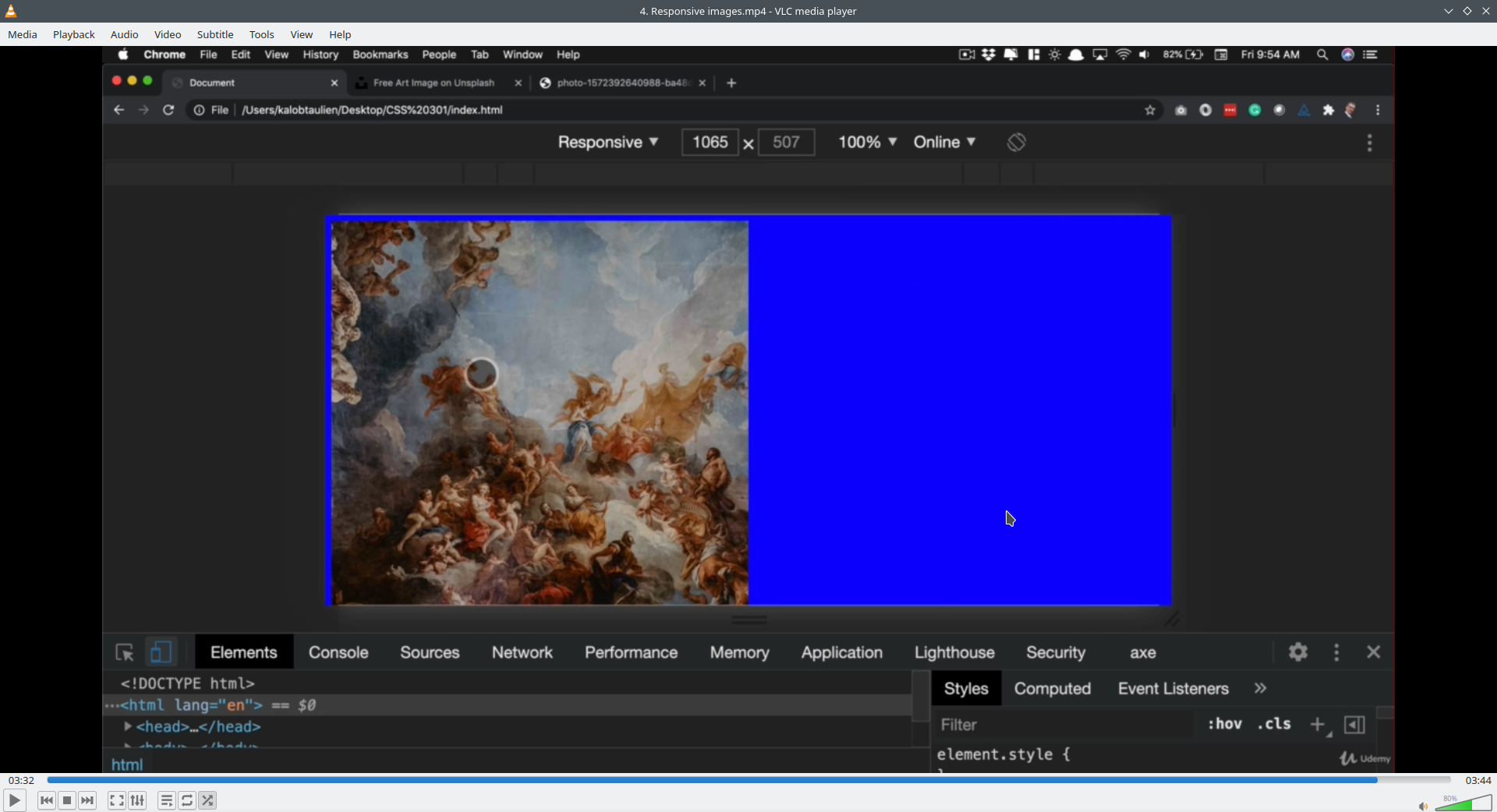Open the DevTools Sources tab
The width and height of the screenshot is (1497, 812).
[430, 652]
